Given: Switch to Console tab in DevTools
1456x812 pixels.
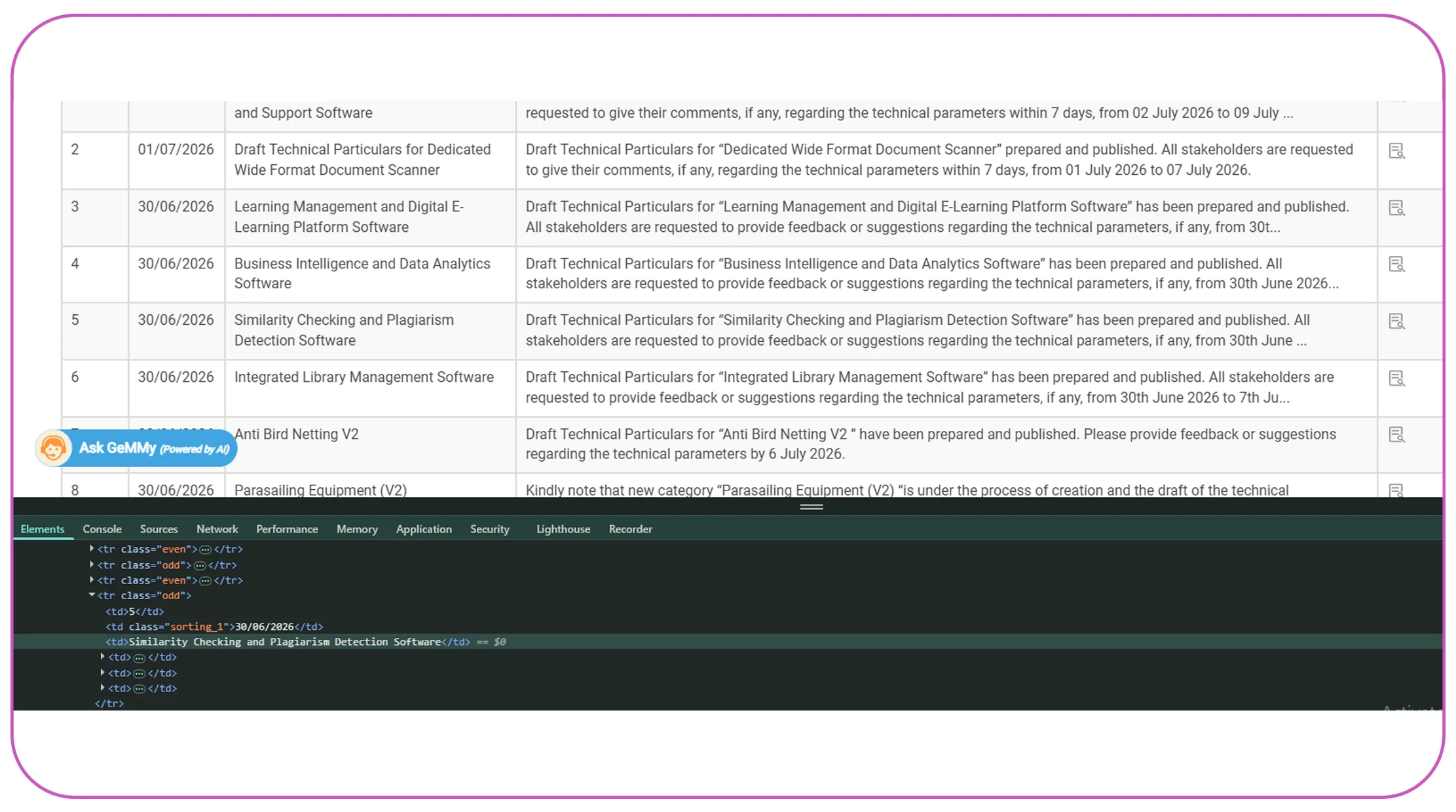Looking at the screenshot, I should [x=102, y=529].
